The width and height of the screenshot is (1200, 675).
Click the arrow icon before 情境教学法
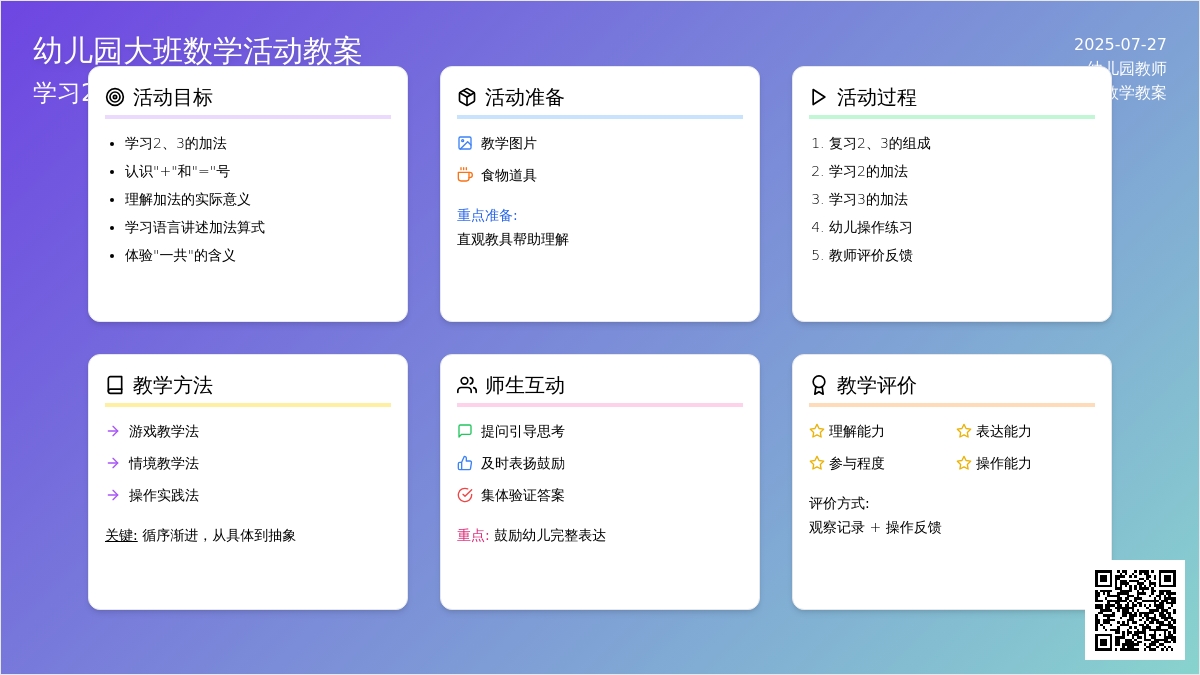113,463
